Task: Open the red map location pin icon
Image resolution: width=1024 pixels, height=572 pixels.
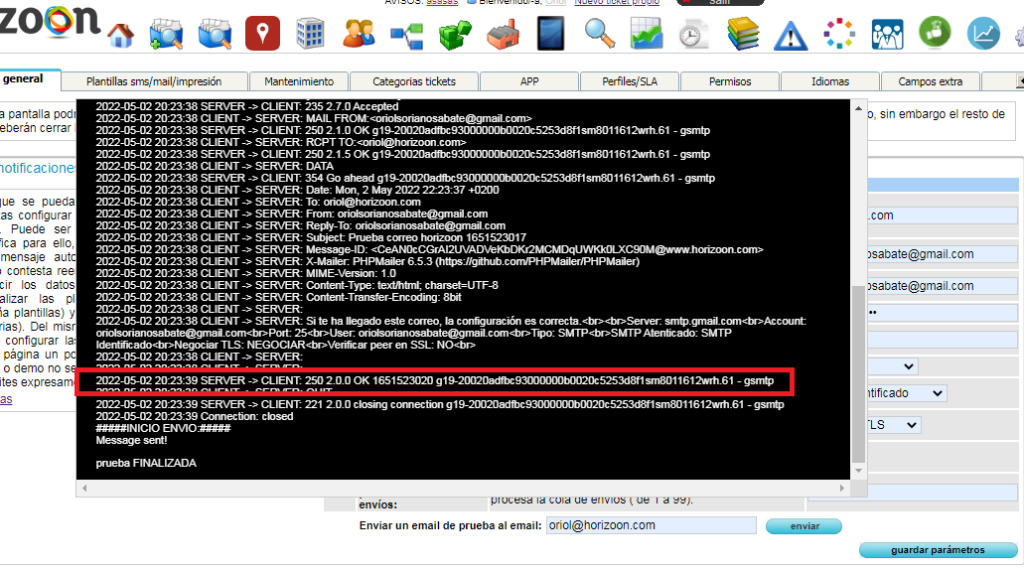Action: coord(263,33)
